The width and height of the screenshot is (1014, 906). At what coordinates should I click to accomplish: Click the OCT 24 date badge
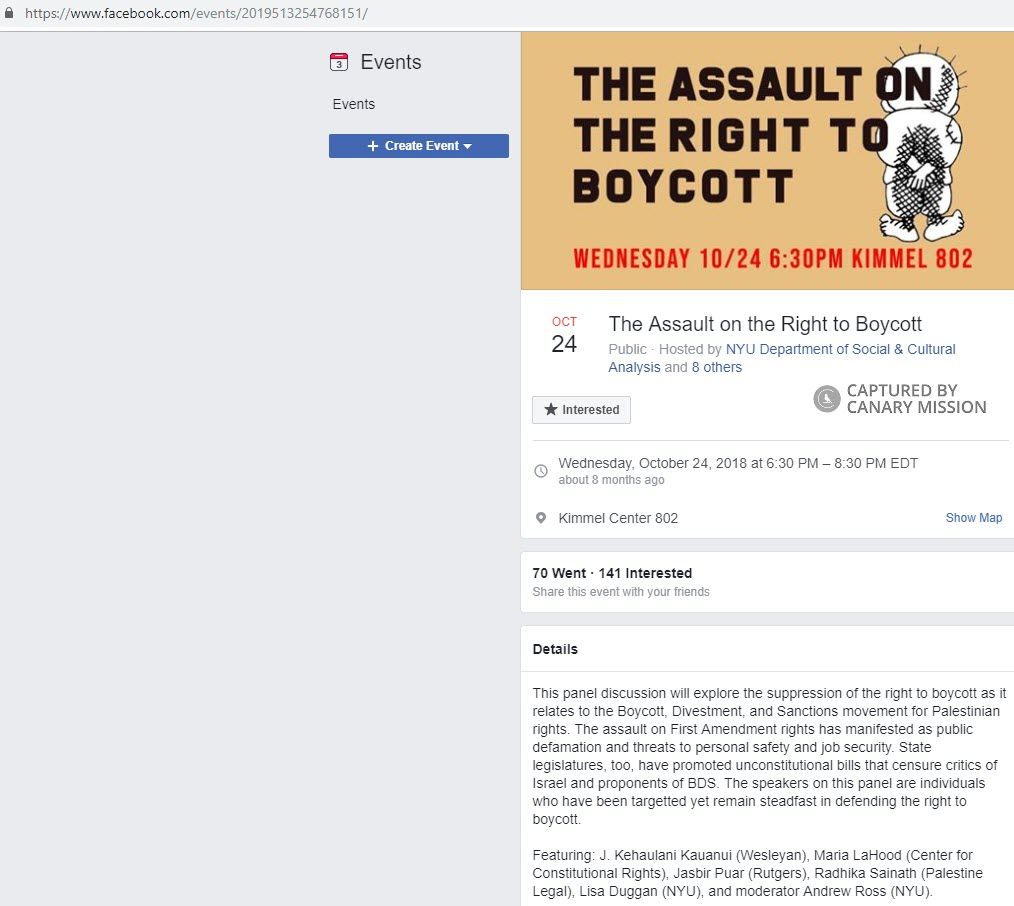[x=564, y=334]
